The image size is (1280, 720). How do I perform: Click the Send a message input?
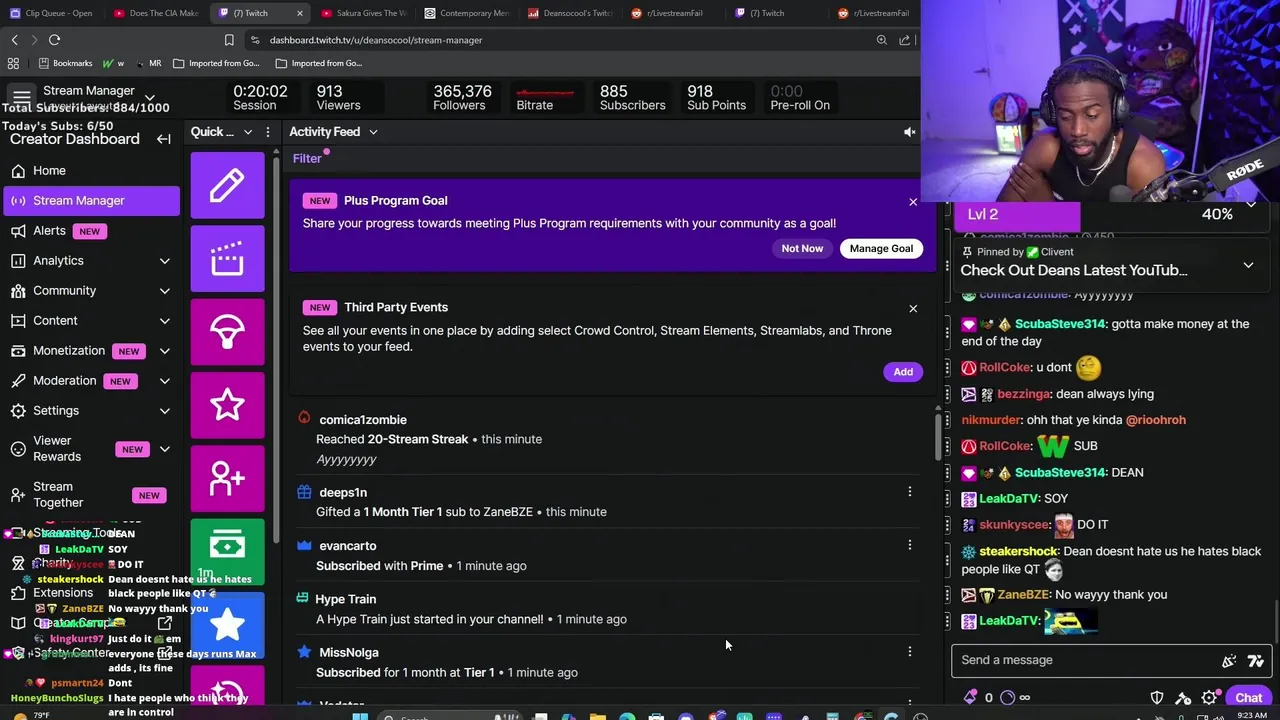coord(1085,660)
